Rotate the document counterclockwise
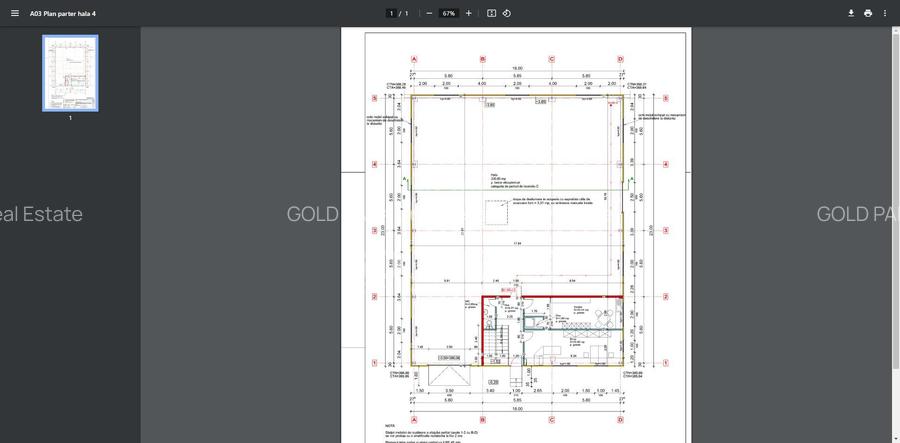 (507, 13)
